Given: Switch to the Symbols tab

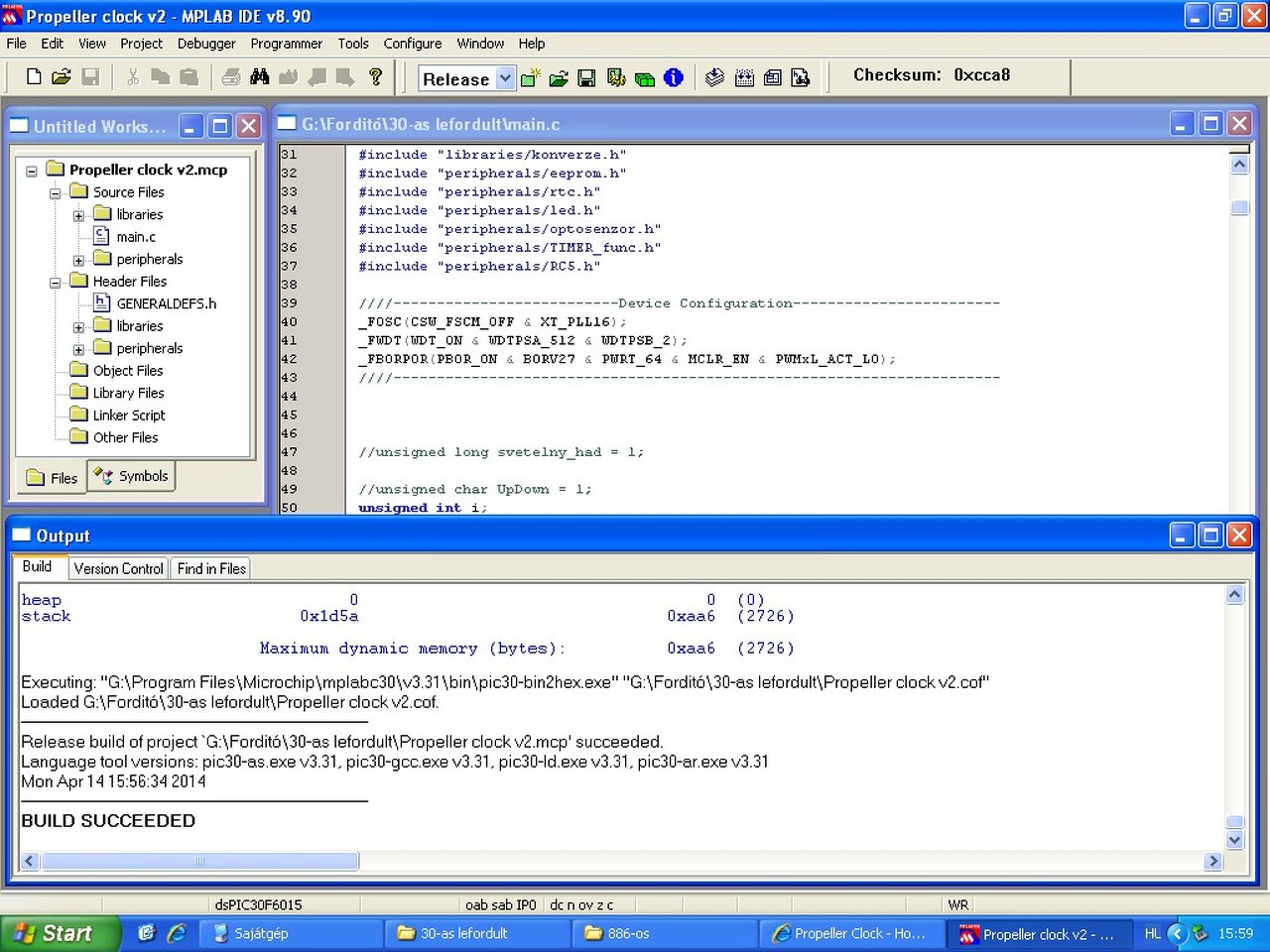Looking at the screenshot, I should click(x=132, y=476).
